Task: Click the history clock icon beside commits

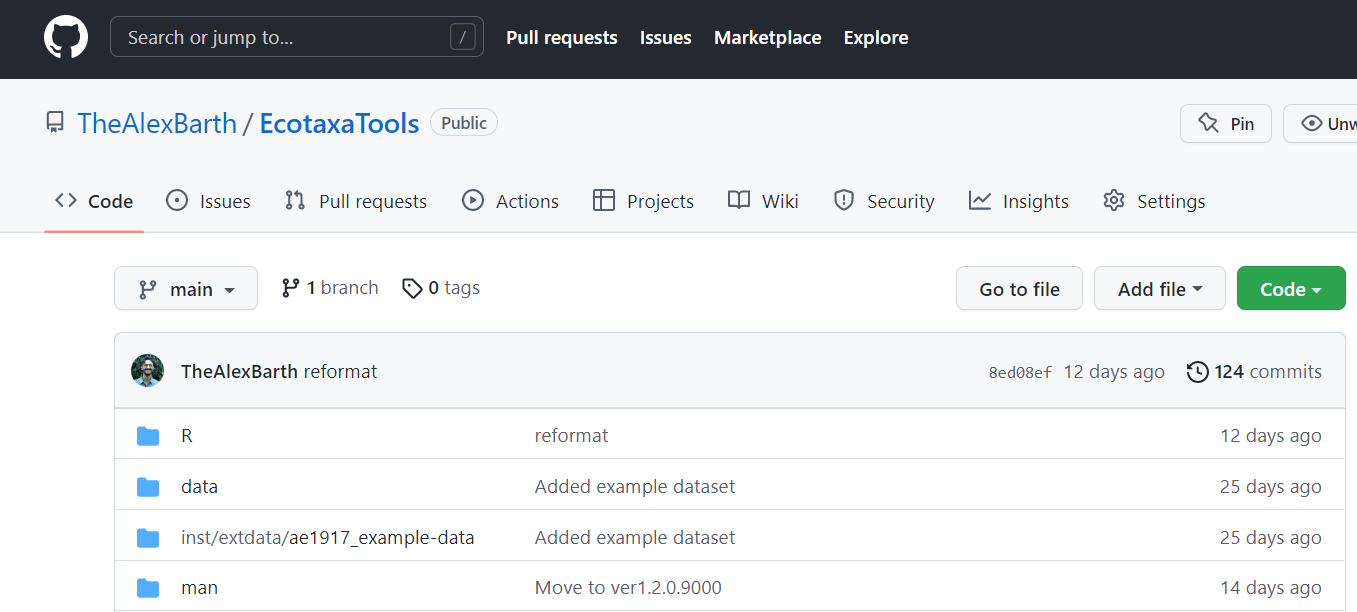Action: click(1197, 372)
